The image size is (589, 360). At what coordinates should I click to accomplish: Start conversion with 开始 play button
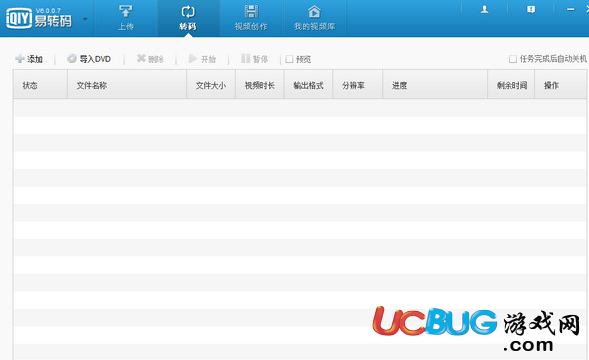(x=202, y=59)
